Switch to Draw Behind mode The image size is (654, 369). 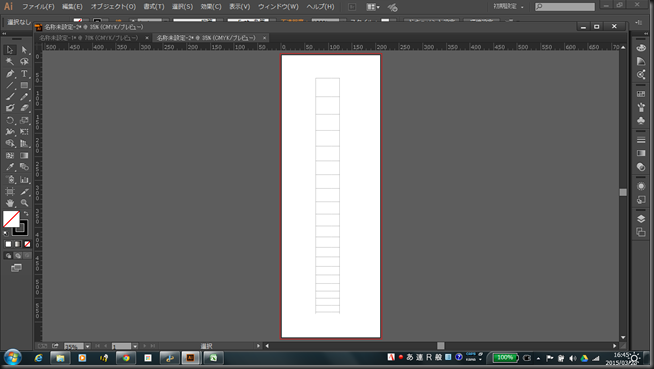[x=18, y=256]
